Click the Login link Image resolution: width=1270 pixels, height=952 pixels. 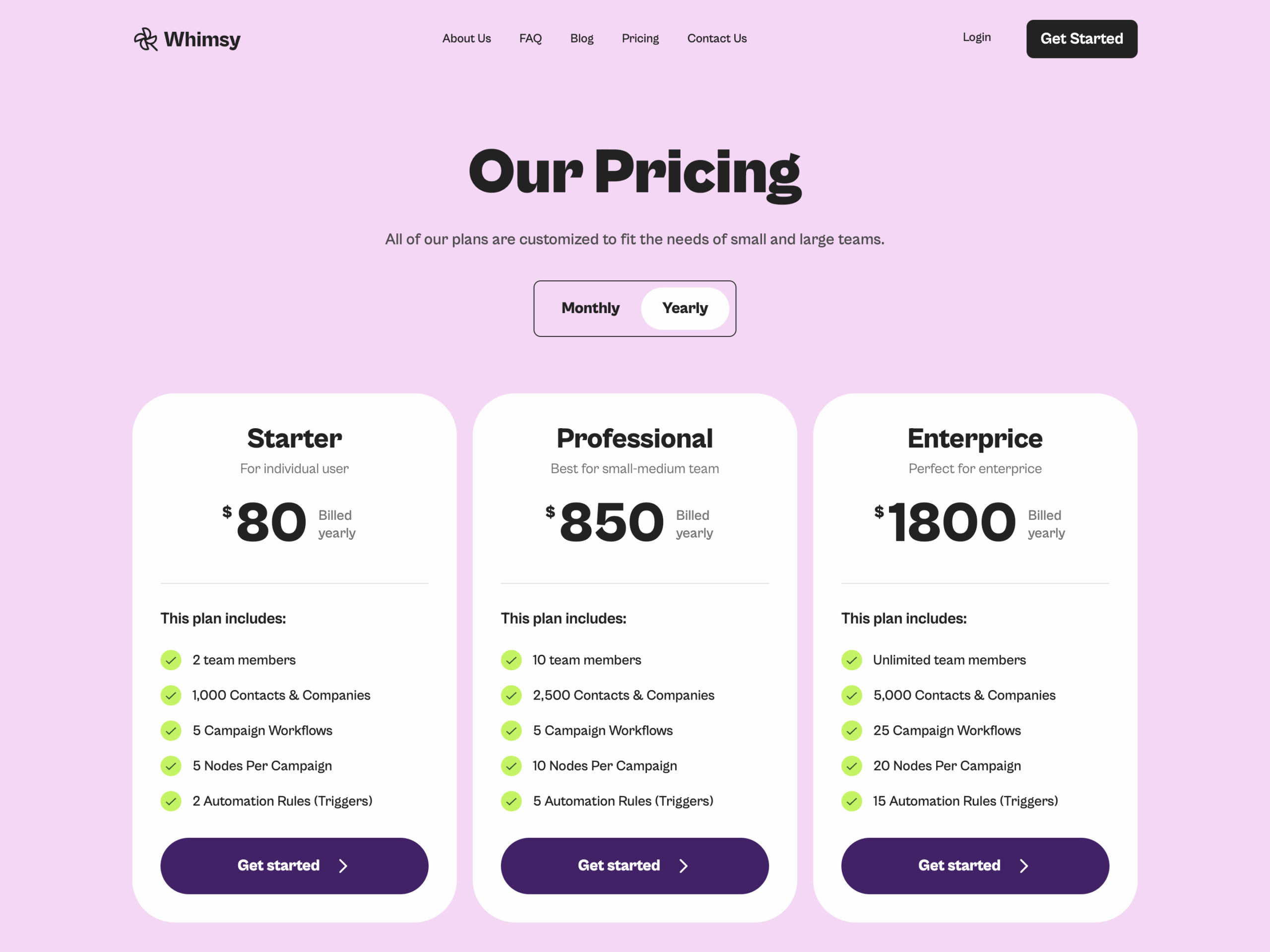976,37
